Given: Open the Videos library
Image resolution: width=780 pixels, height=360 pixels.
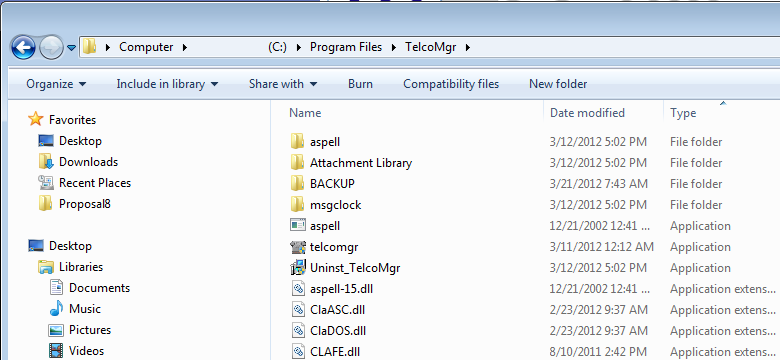Looking at the screenshot, I should pos(86,350).
